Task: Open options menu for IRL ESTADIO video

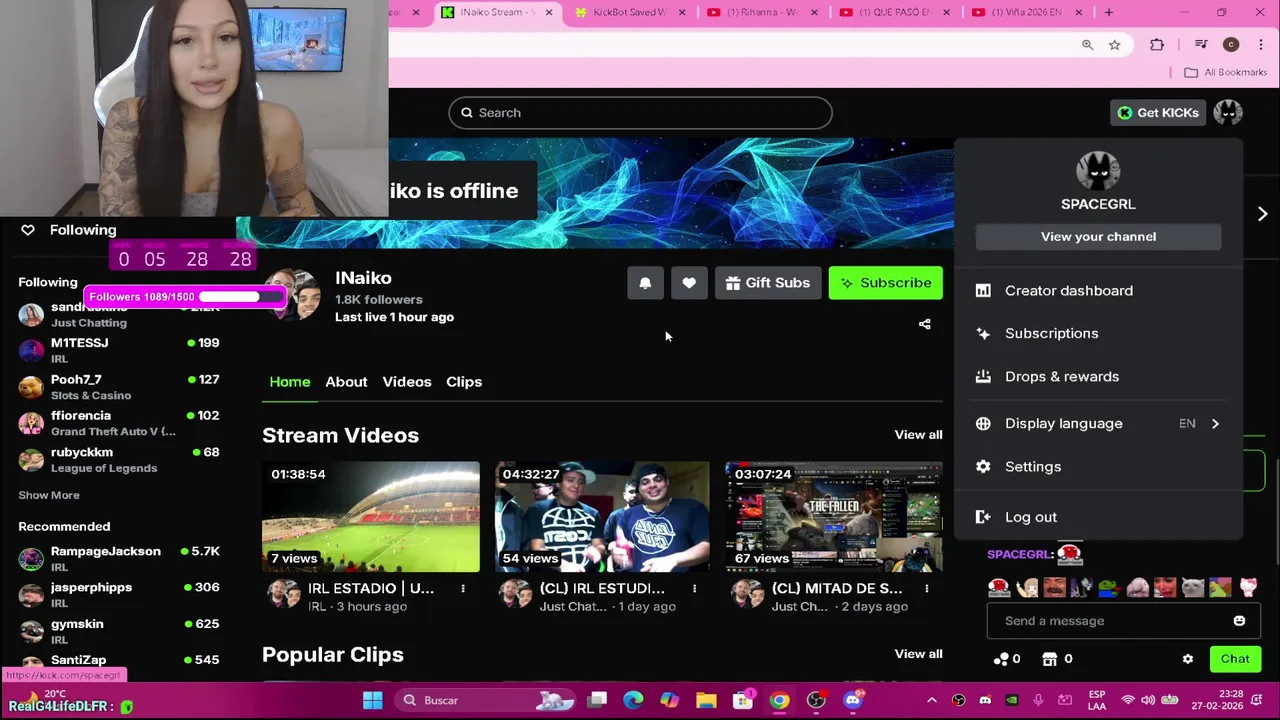Action: [463, 589]
